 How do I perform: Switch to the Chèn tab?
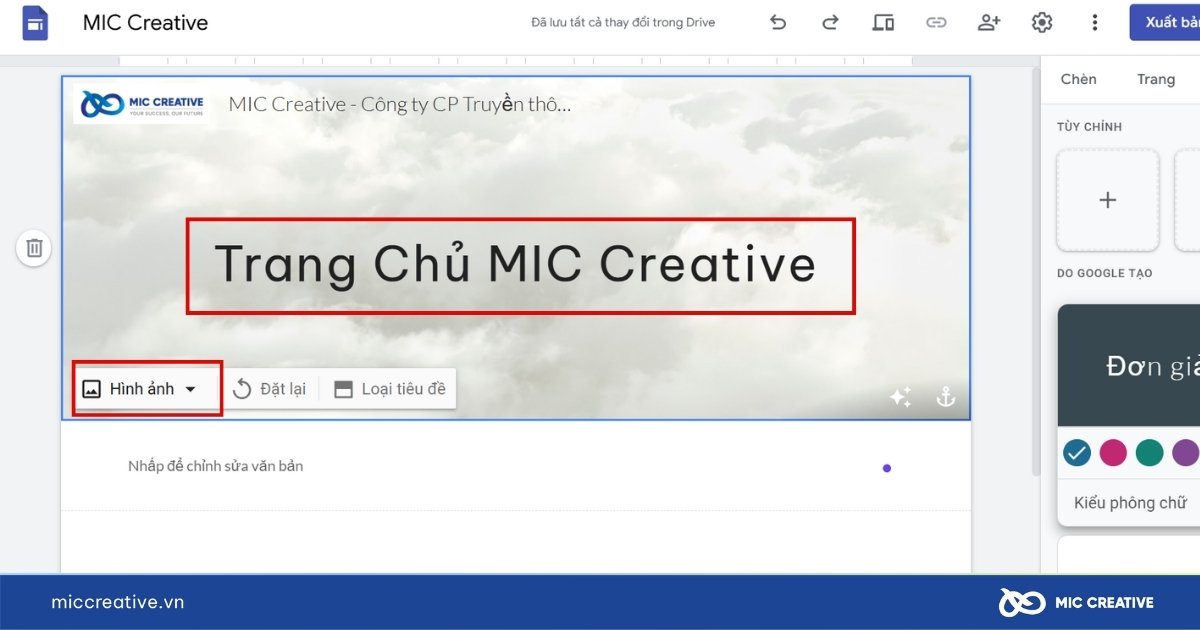pyautogui.click(x=1079, y=79)
